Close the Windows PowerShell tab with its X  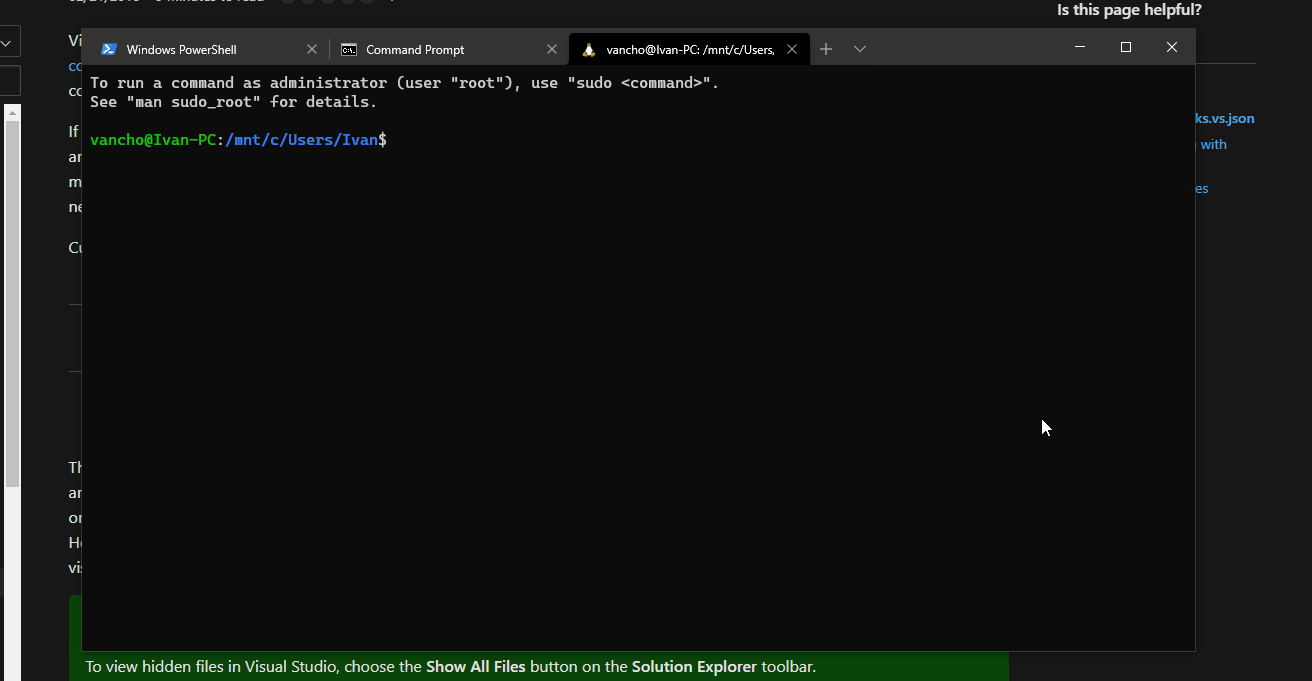point(311,48)
